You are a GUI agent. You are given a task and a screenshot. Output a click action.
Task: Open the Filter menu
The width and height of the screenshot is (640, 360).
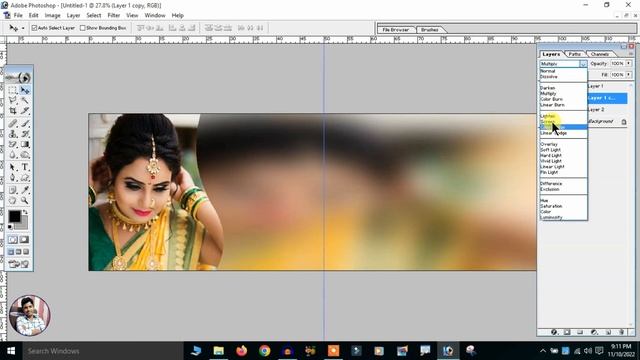coord(113,15)
